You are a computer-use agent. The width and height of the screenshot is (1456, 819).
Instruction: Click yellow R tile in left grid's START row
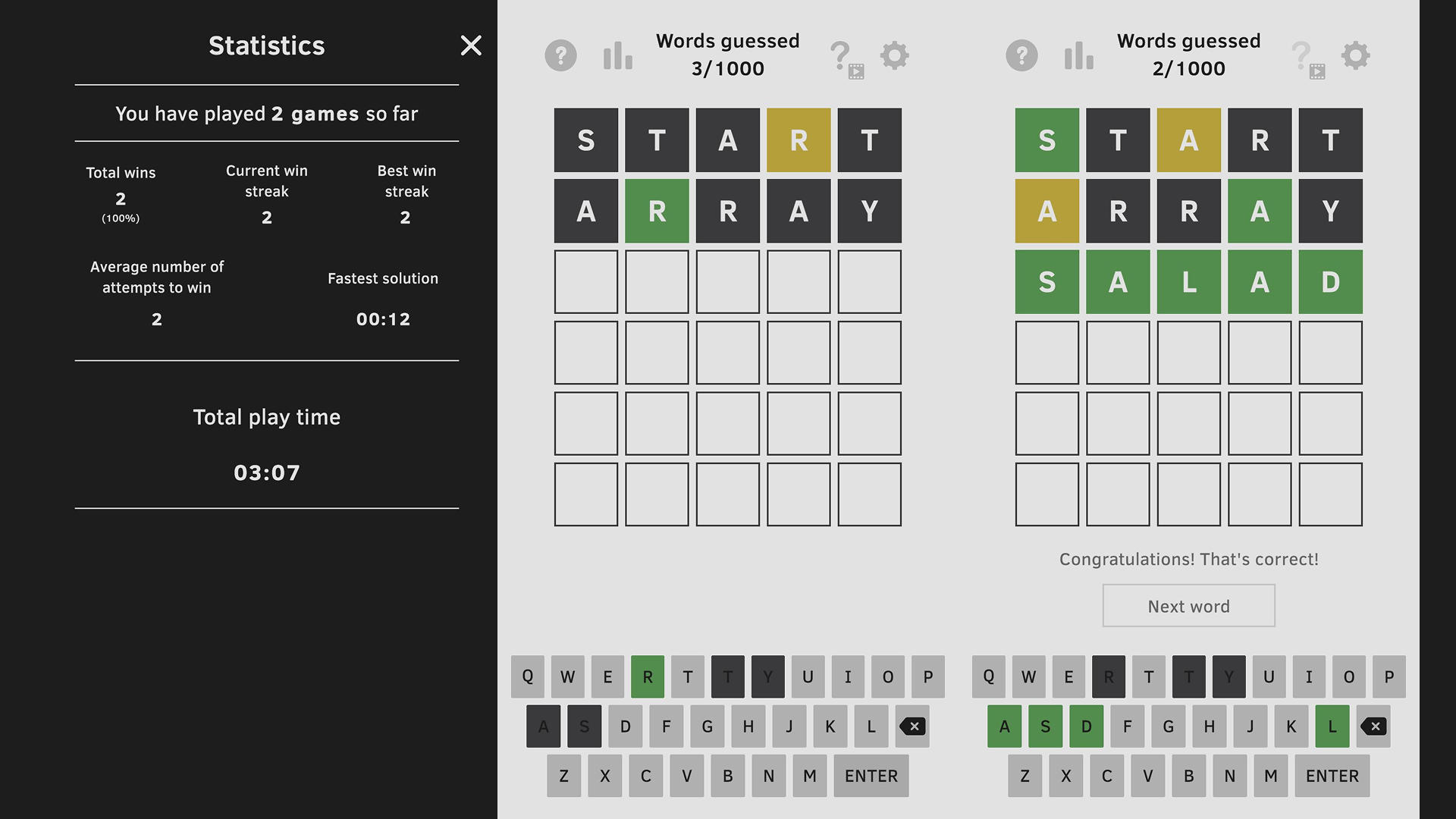click(x=799, y=140)
